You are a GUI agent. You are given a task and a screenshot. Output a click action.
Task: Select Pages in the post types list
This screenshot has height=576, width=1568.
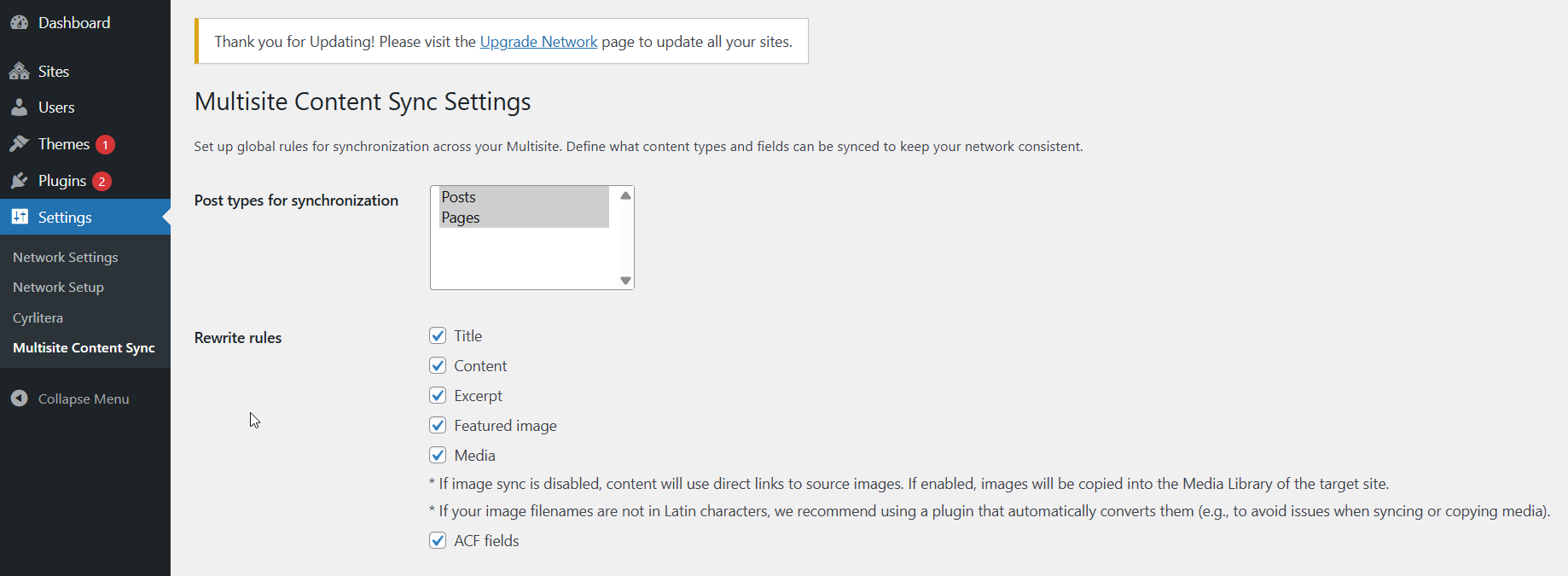point(461,218)
